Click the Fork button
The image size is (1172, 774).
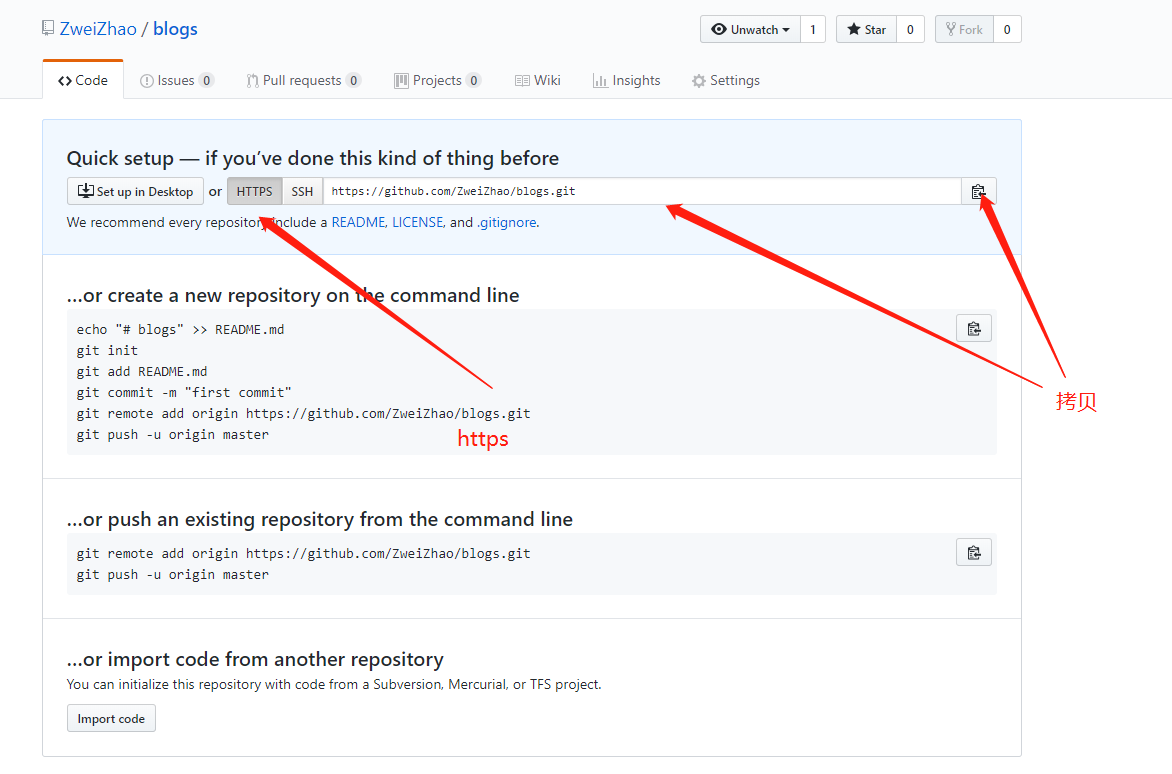pyautogui.click(x=963, y=29)
